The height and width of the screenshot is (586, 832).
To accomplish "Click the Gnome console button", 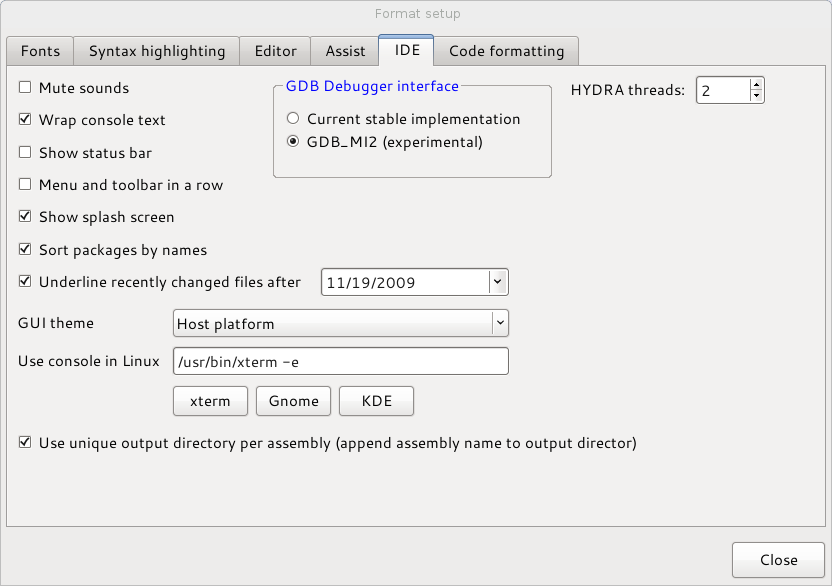I will (x=294, y=401).
